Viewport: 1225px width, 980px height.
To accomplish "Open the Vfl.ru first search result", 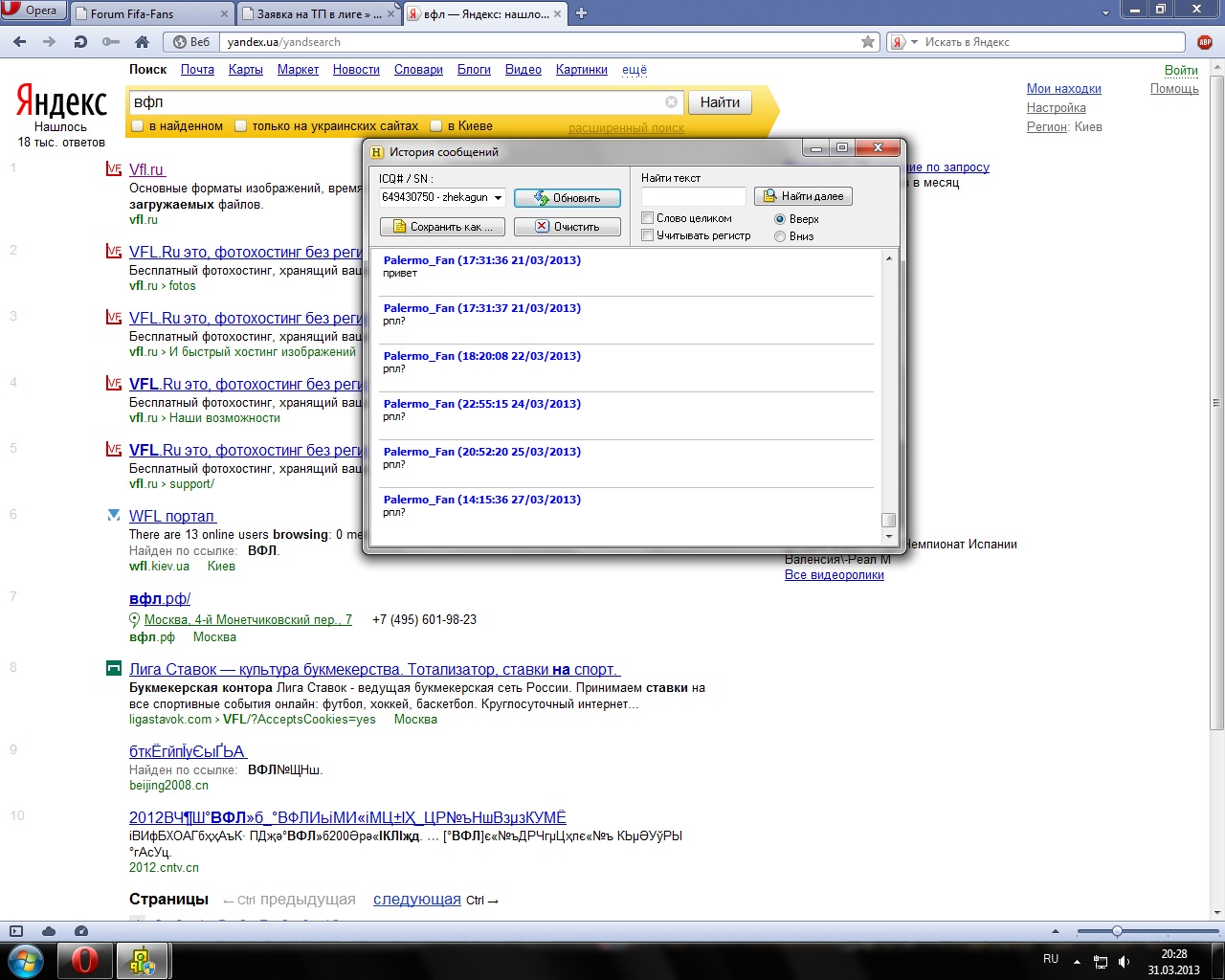I will click(x=147, y=169).
